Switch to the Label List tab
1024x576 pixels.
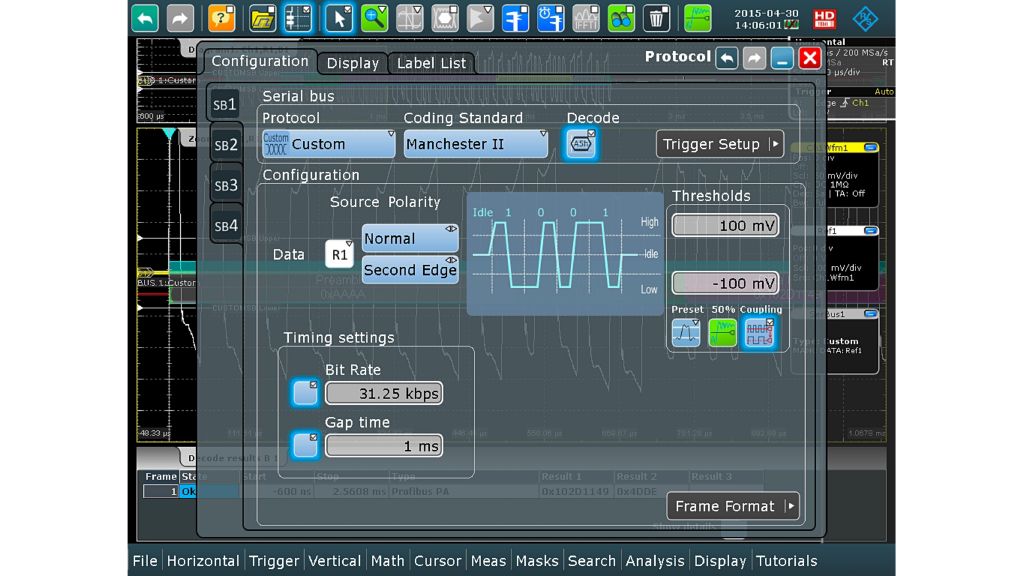tap(431, 63)
